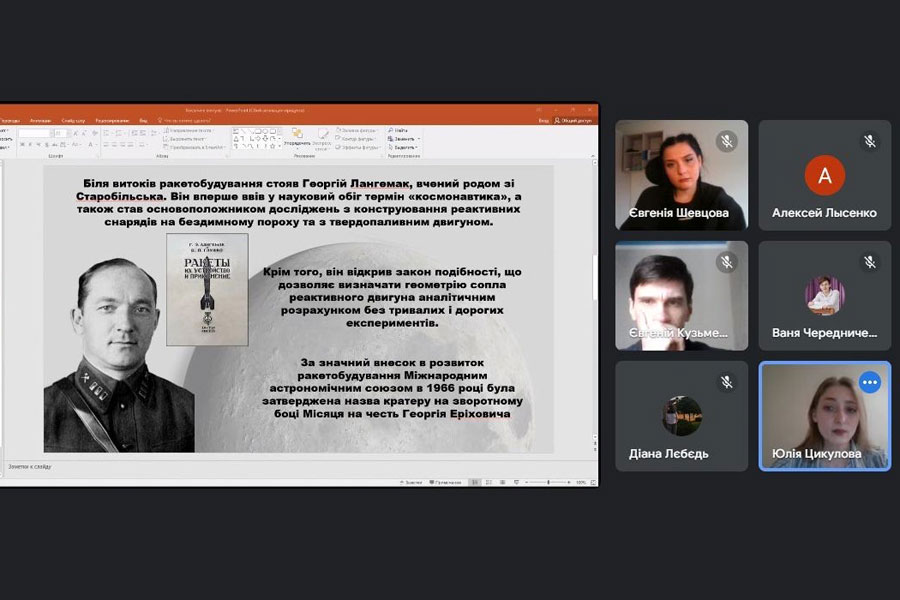Click Примечания comments button in status bar

445,482
